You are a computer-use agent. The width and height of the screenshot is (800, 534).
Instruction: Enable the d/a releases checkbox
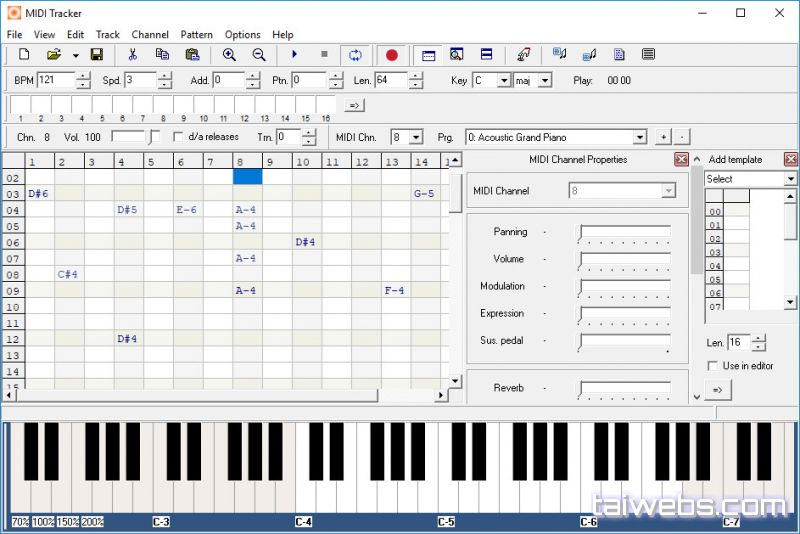179,137
